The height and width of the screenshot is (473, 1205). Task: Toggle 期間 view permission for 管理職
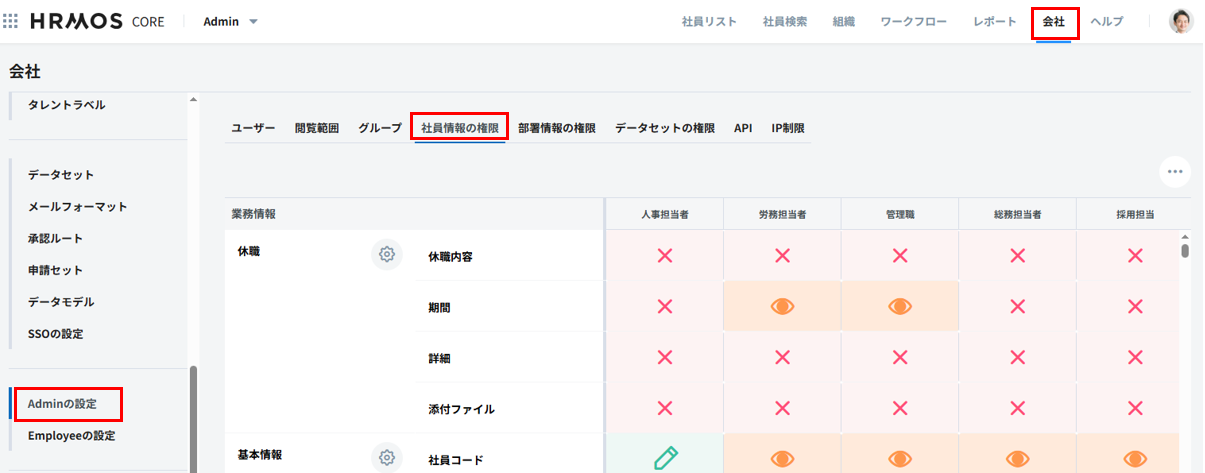tap(899, 307)
